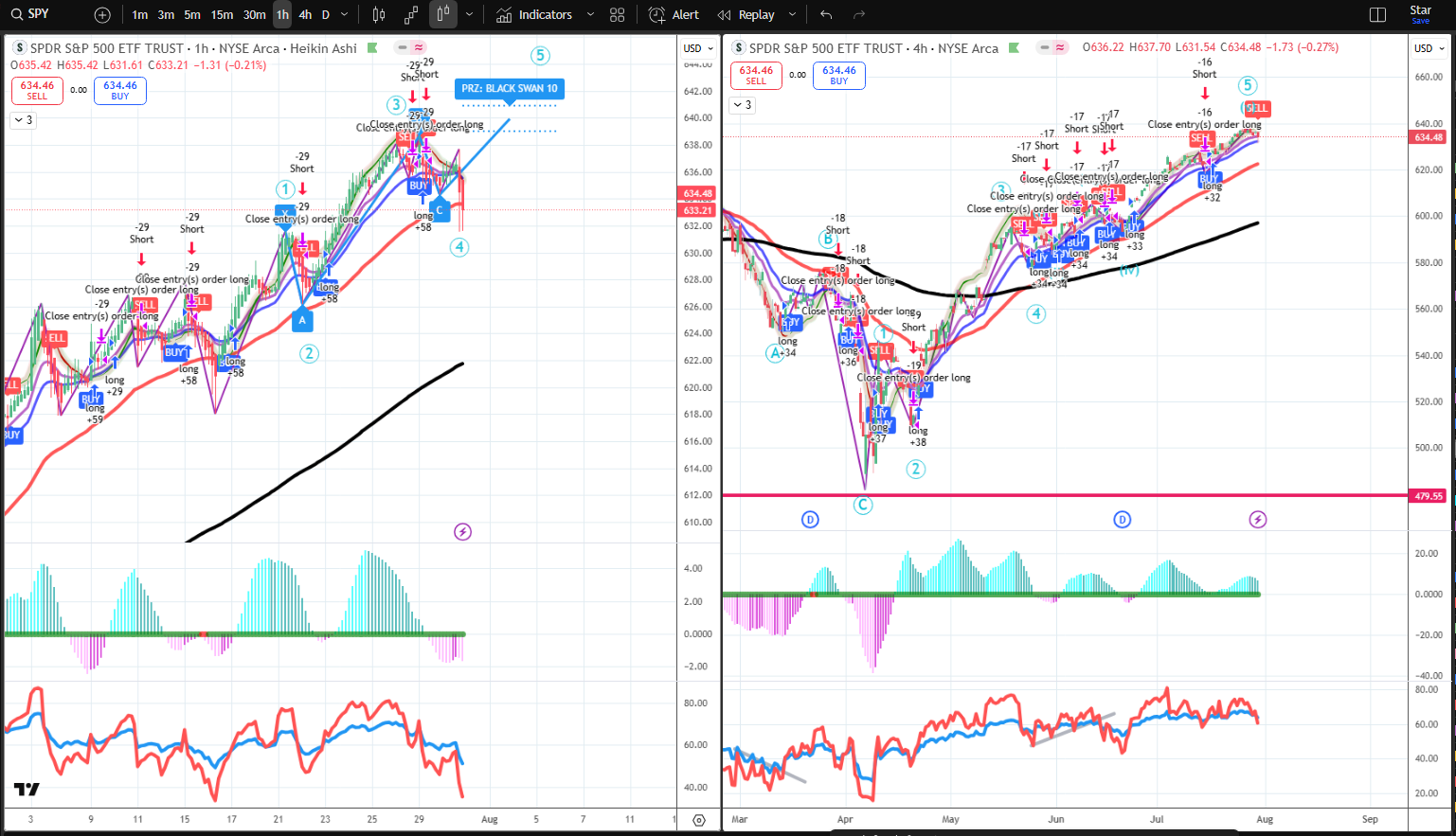Click the blue A marker on 1h chart
This screenshot has width=1456, height=836.
[x=302, y=320]
